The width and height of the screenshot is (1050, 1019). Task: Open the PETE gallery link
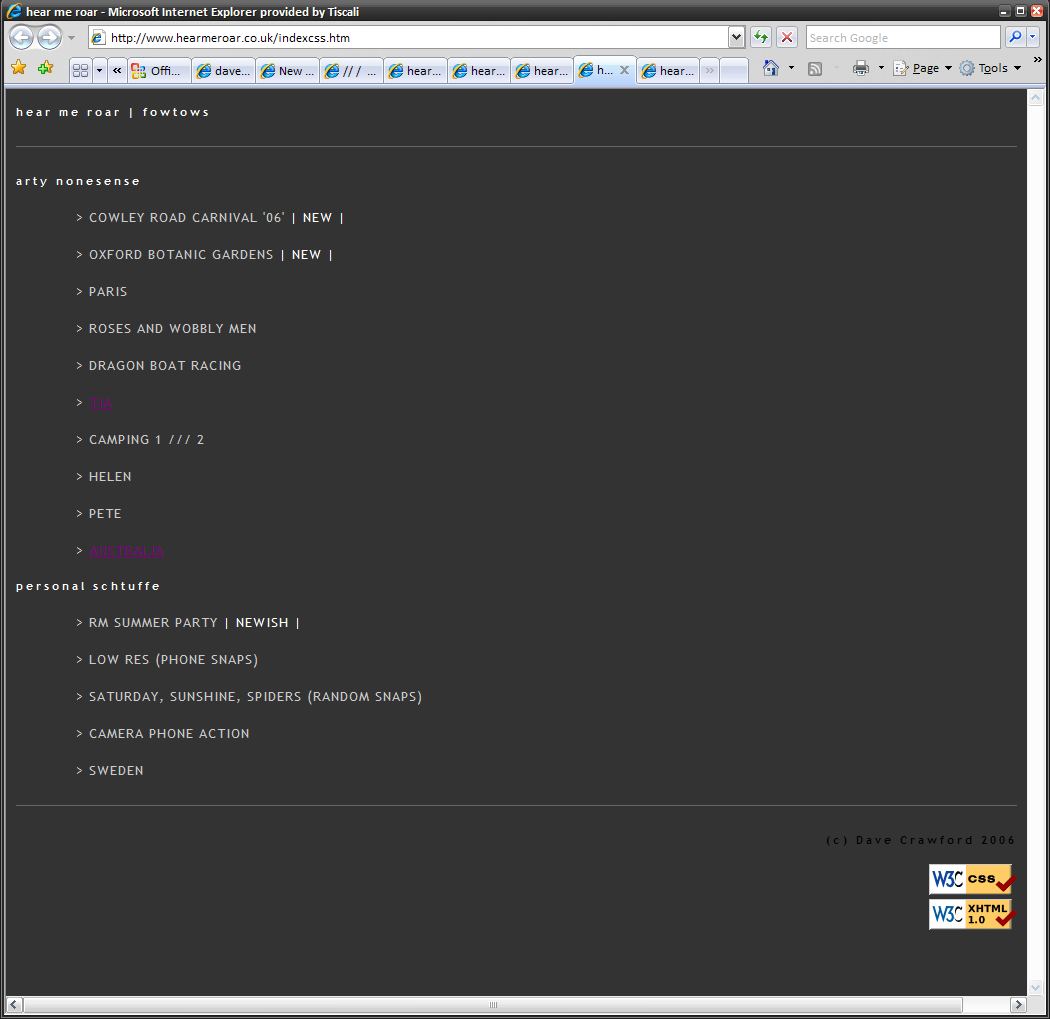[x=105, y=514]
